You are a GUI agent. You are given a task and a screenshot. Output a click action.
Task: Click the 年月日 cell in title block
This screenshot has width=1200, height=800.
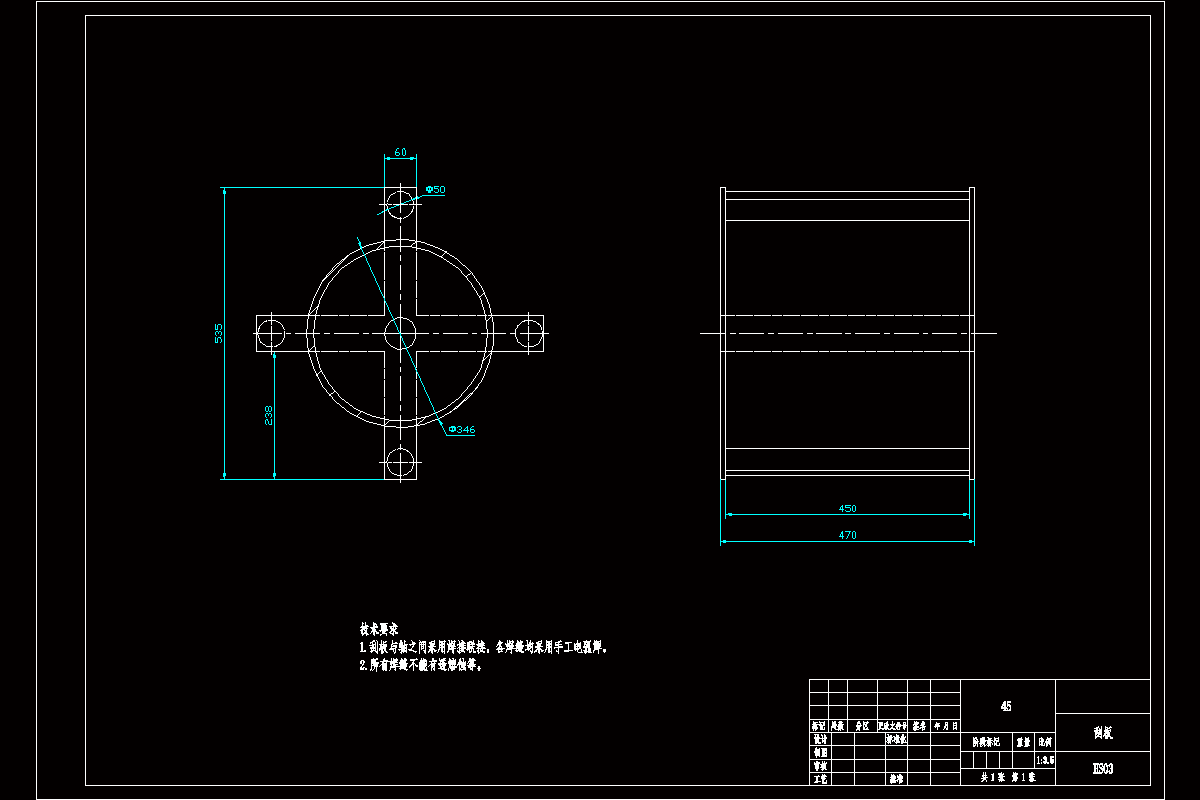[x=945, y=725]
